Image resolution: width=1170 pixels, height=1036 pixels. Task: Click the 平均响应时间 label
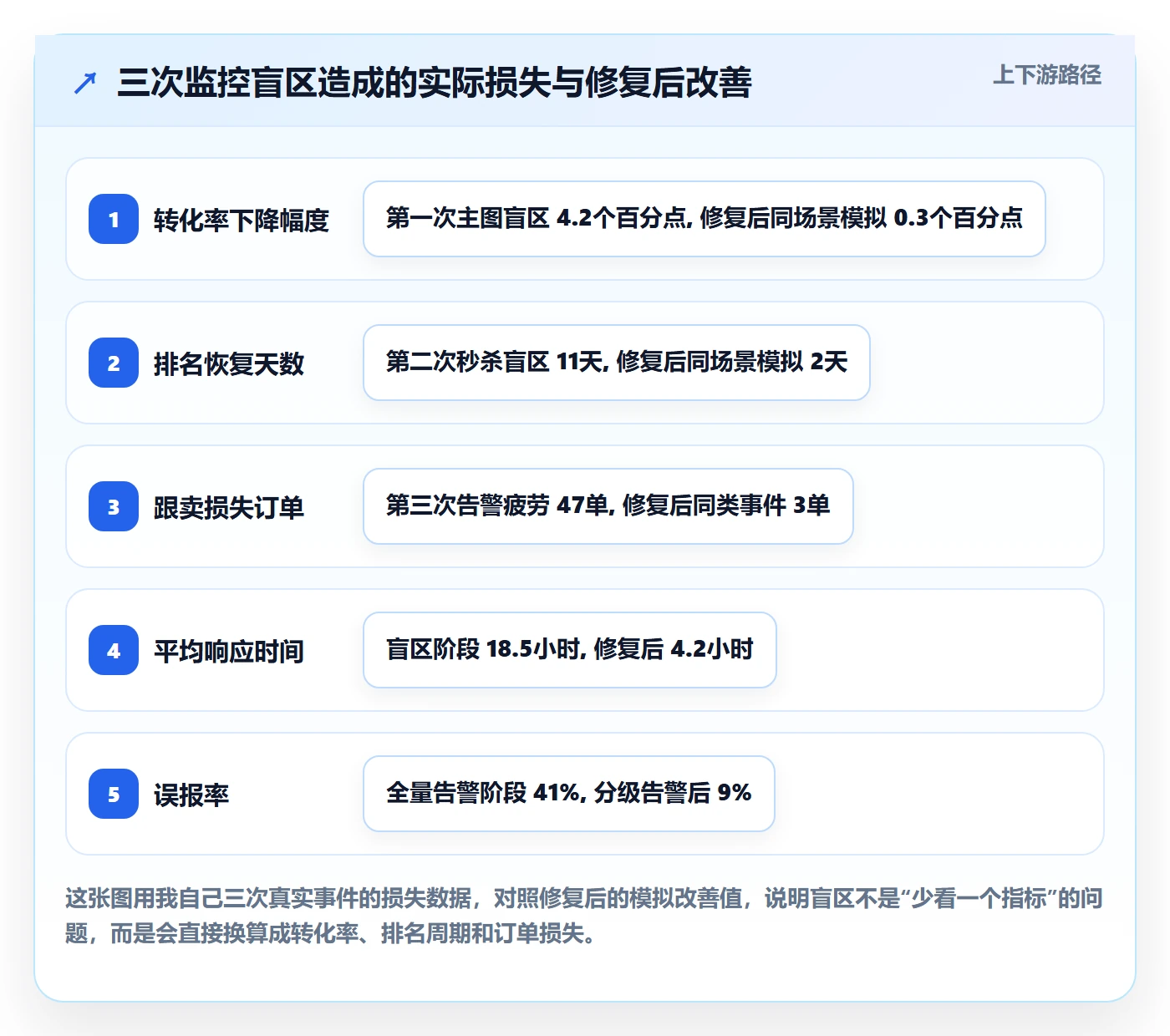229,651
